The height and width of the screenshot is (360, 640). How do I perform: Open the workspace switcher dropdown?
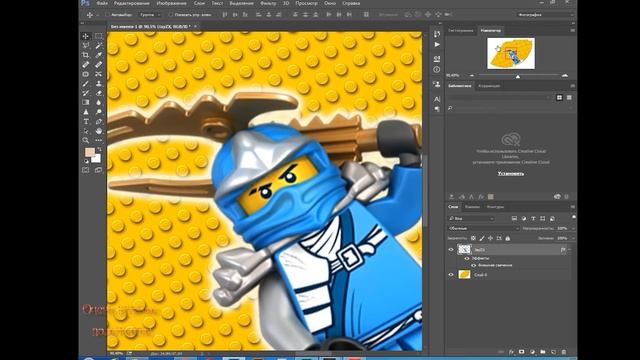[545, 15]
